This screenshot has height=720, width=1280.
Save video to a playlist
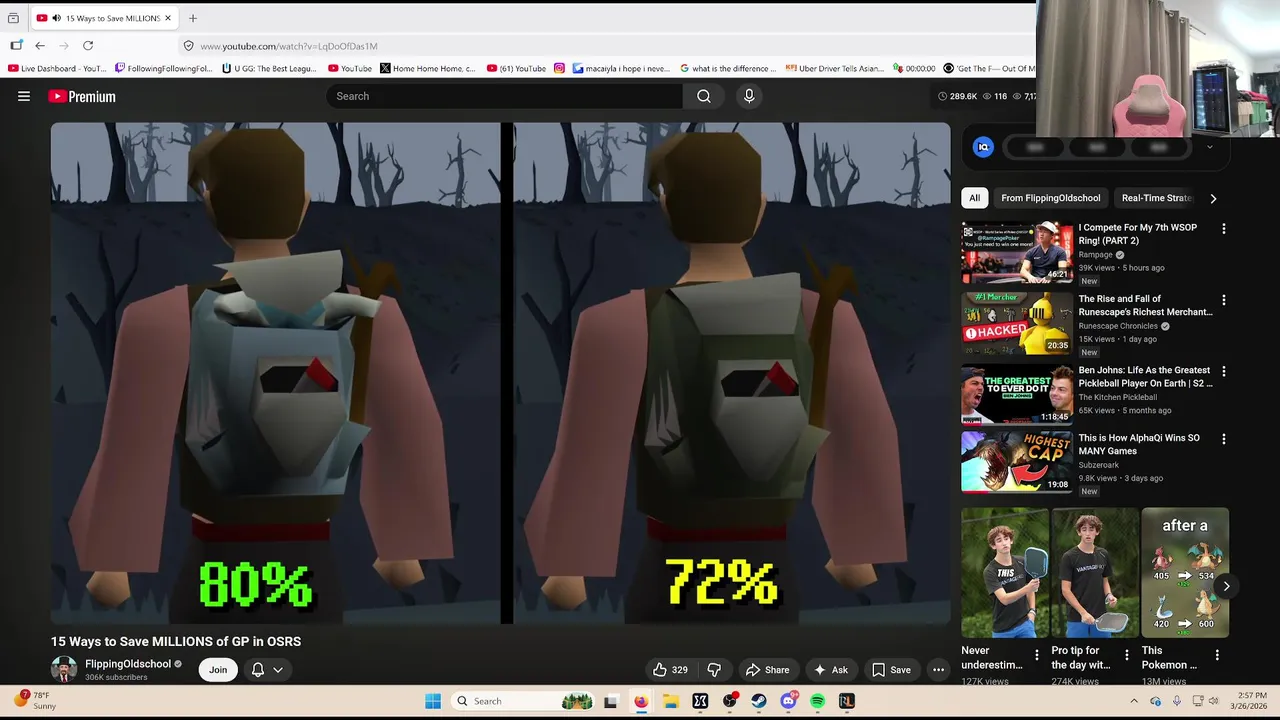(891, 670)
